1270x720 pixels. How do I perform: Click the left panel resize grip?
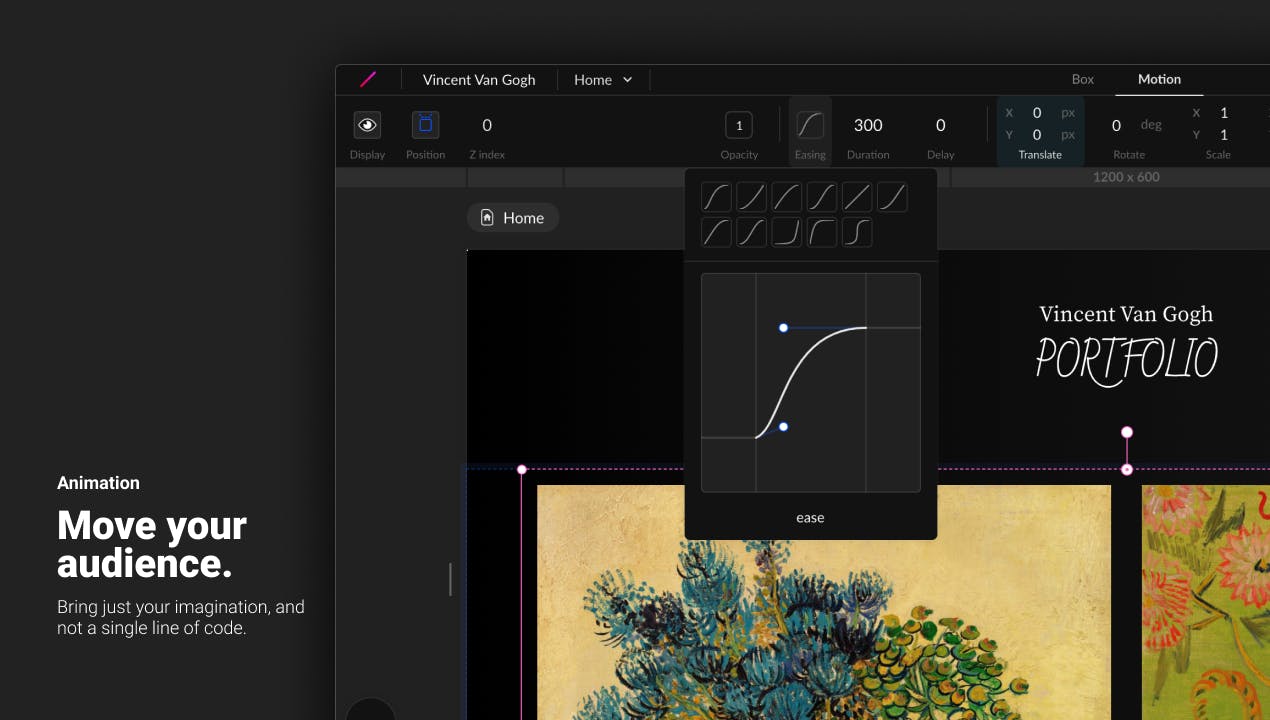click(x=450, y=579)
